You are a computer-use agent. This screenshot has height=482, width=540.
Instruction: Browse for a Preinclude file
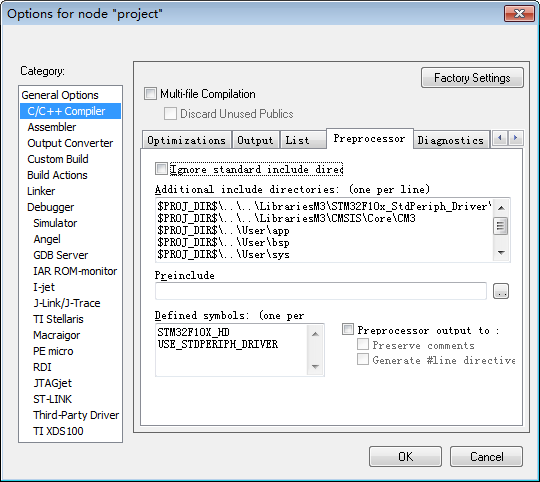(501, 292)
